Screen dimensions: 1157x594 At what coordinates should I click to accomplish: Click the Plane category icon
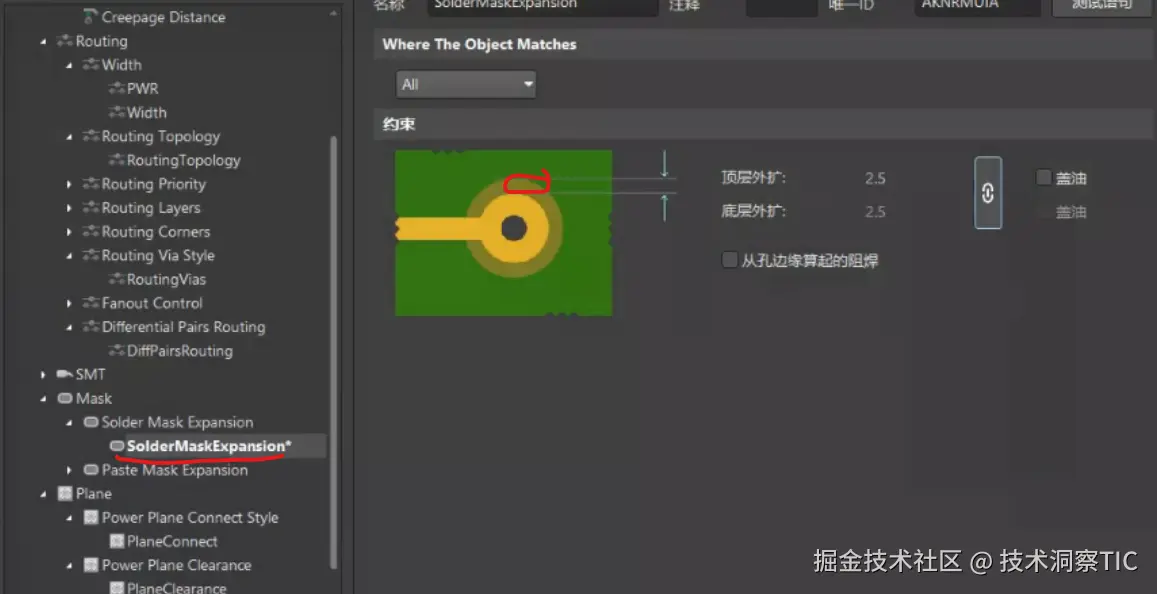[65, 494]
